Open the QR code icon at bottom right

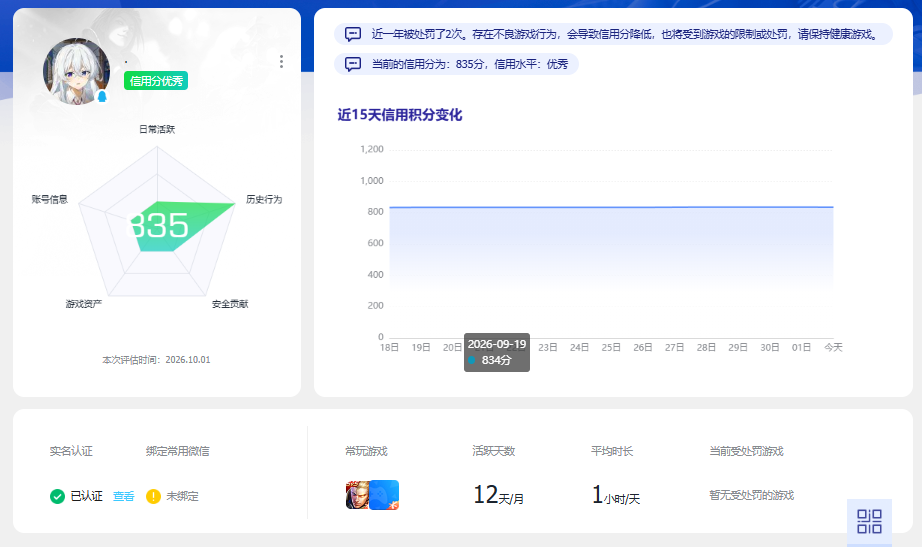(869, 521)
